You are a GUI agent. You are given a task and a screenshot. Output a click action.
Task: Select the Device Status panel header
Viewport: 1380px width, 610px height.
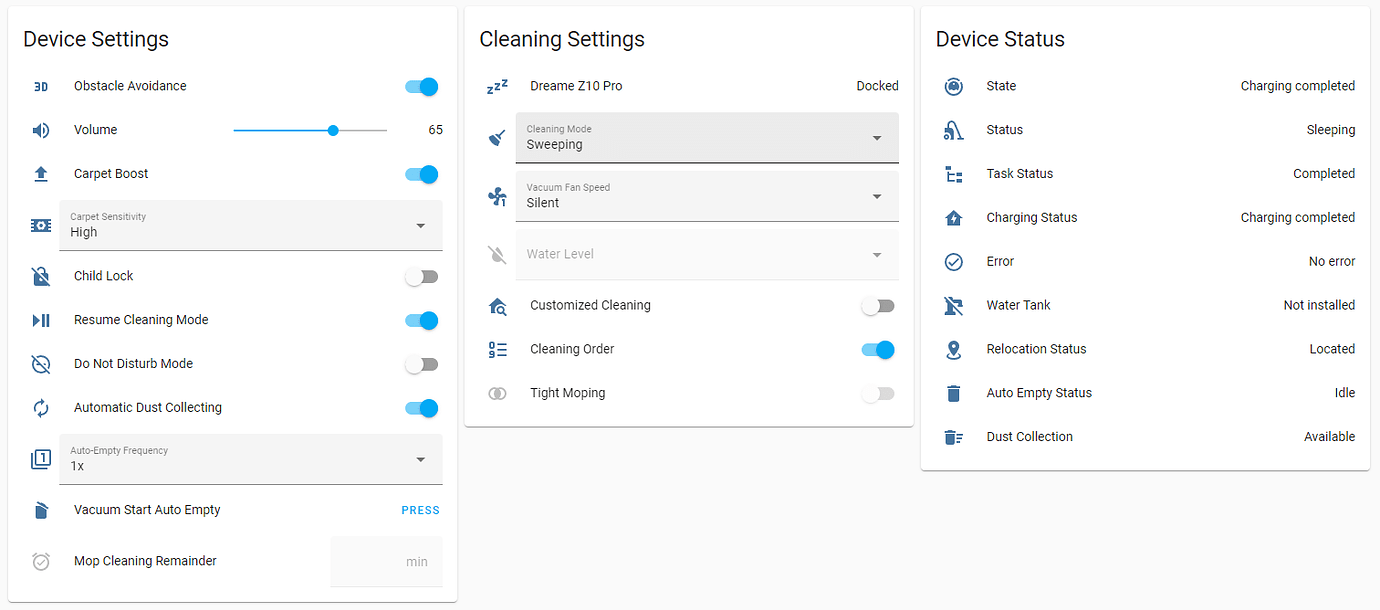[x=1000, y=39]
